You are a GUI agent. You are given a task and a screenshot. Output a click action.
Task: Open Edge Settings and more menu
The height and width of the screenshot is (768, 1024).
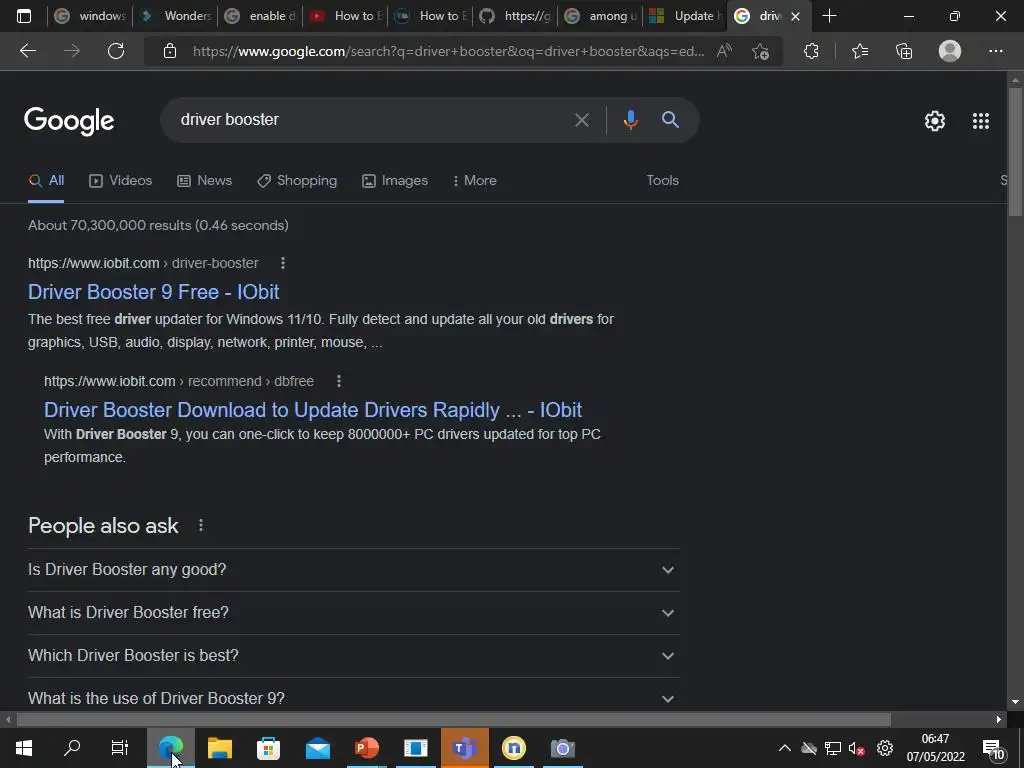click(x=995, y=51)
